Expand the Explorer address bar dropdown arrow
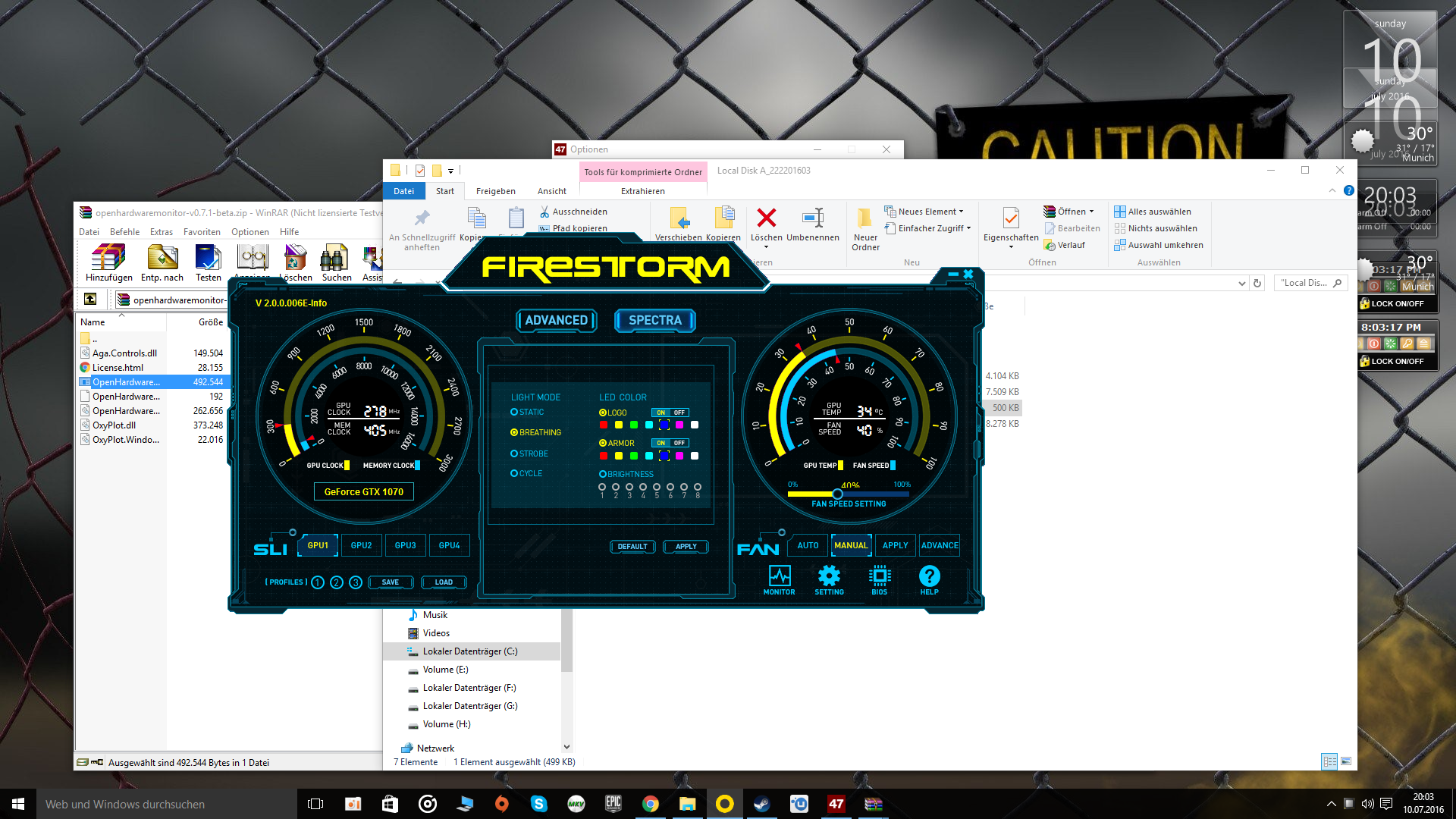Screen dimensions: 1456x819 tap(1241, 284)
